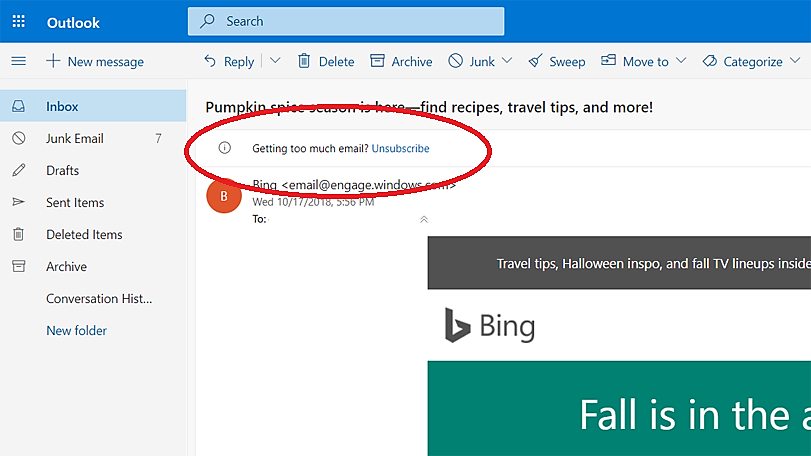This screenshot has width=811, height=456.
Task: Expand the Junk dropdown chevron
Action: click(x=507, y=61)
